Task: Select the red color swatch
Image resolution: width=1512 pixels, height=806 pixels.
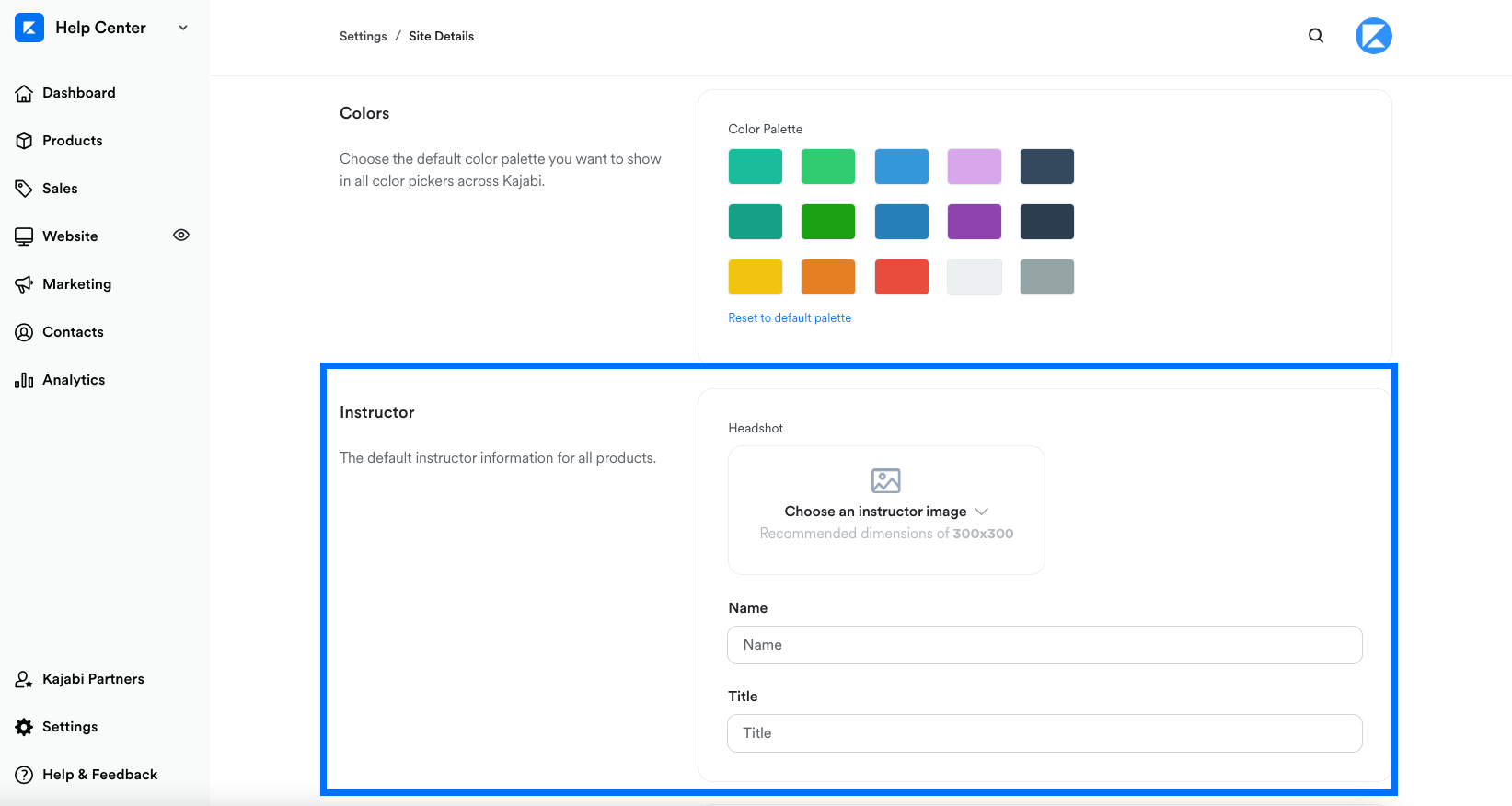Action: (902, 277)
